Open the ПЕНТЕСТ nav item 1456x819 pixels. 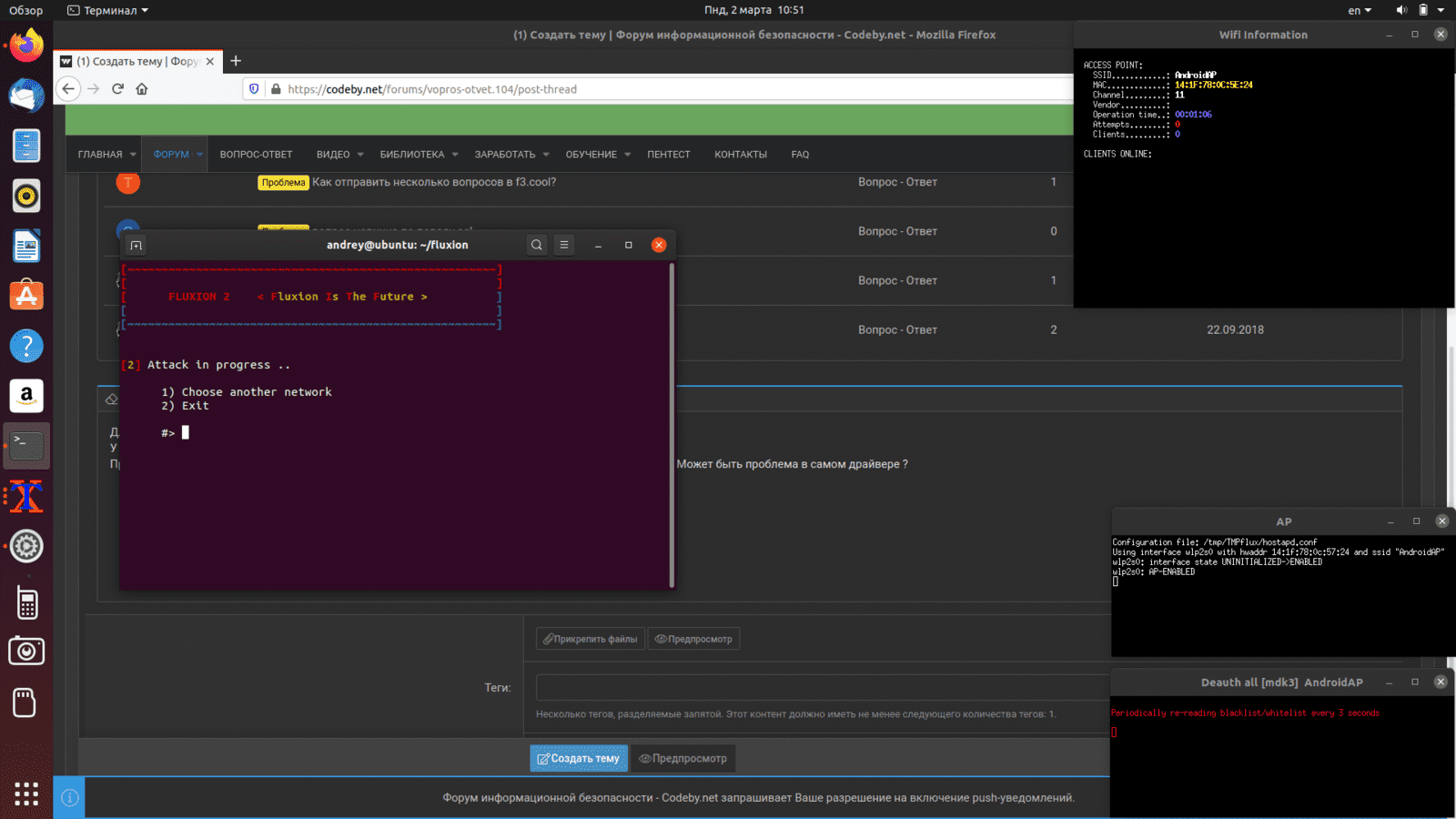click(x=669, y=155)
